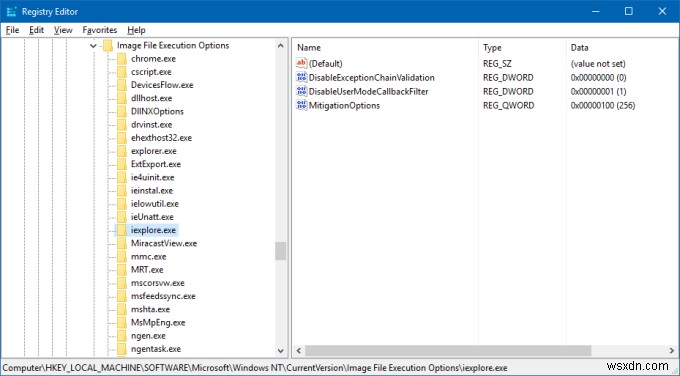Click the tree scroll up arrow
The height and width of the screenshot is (376, 680).
point(281,46)
